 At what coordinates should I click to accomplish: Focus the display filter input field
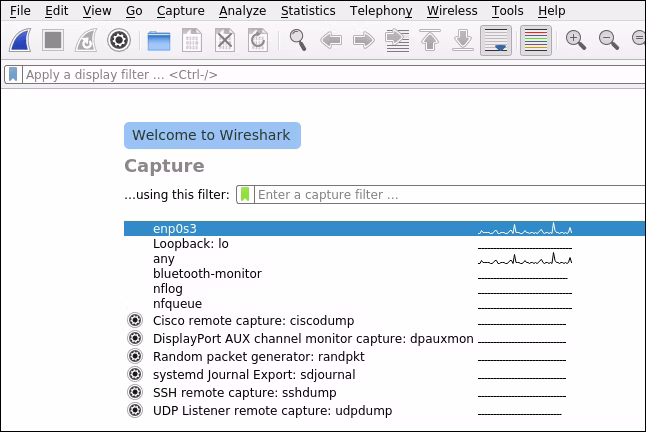pos(334,75)
